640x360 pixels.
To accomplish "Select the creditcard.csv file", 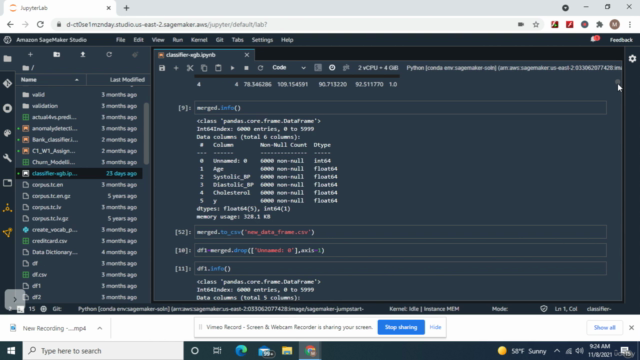I will pos(80,241).
